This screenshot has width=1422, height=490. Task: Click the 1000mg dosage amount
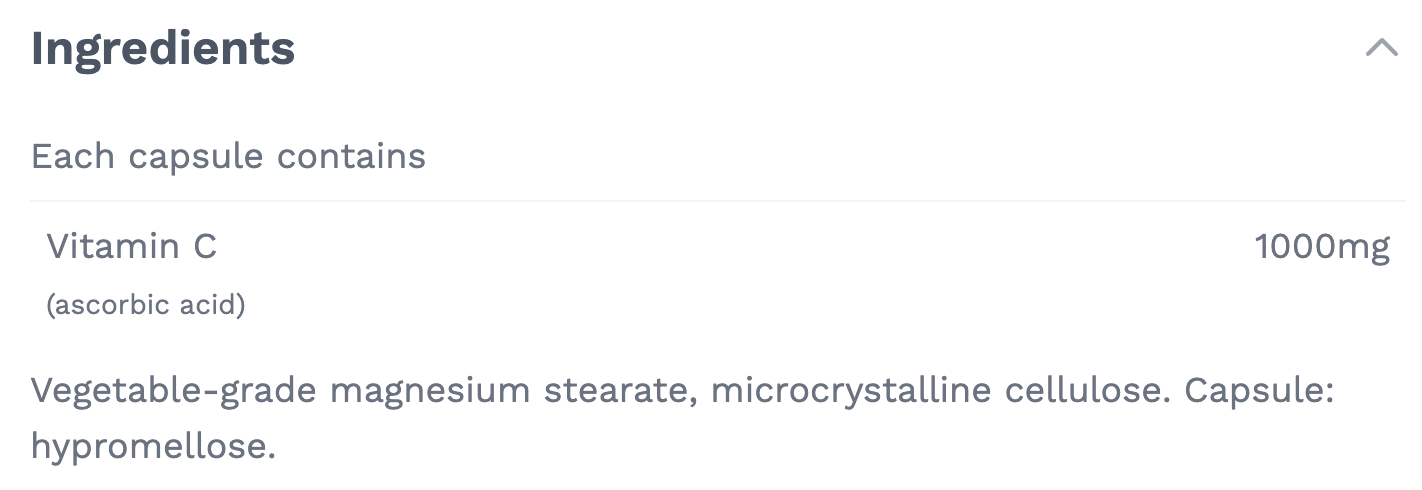pyautogui.click(x=1322, y=247)
